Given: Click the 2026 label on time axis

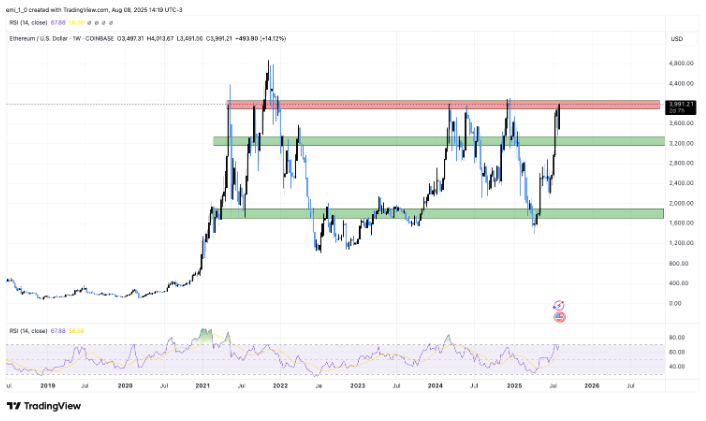Looking at the screenshot, I should point(591,384).
